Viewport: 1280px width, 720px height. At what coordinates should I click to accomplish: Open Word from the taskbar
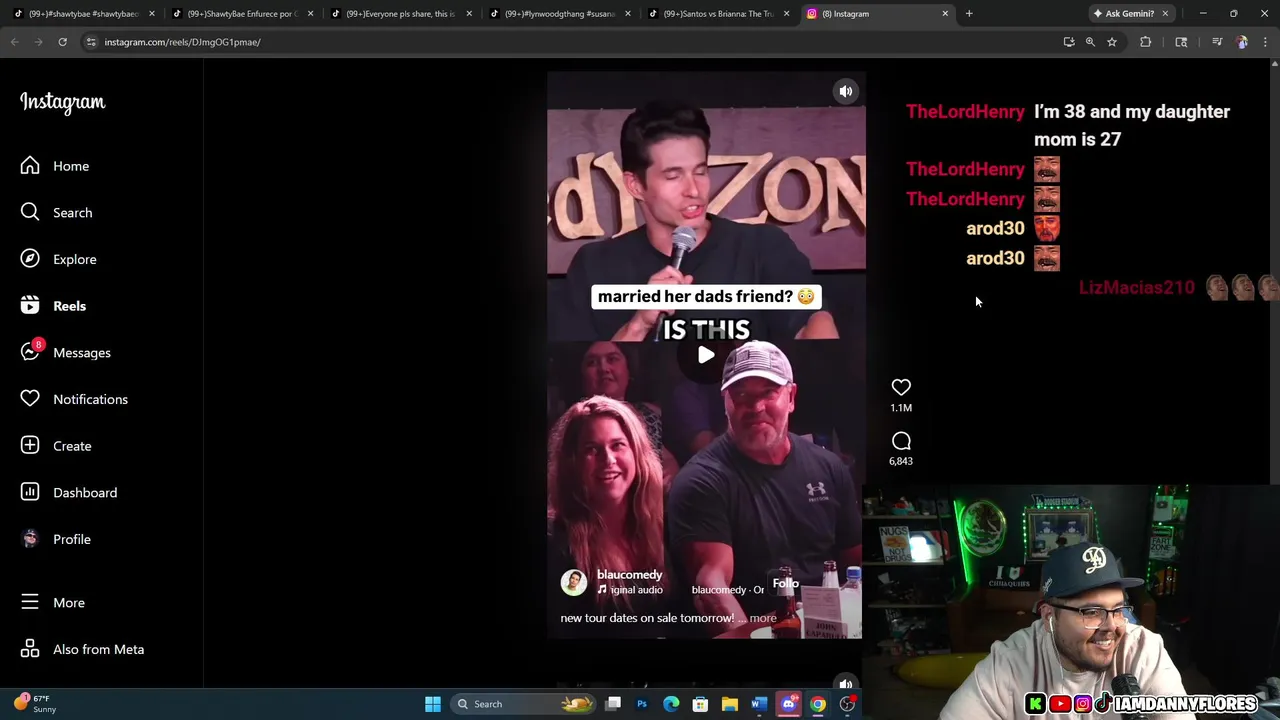(758, 704)
